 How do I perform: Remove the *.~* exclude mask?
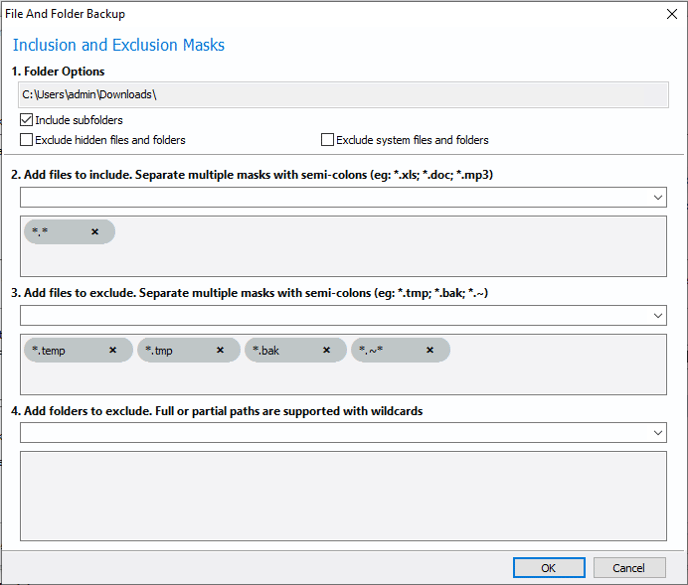pos(430,350)
